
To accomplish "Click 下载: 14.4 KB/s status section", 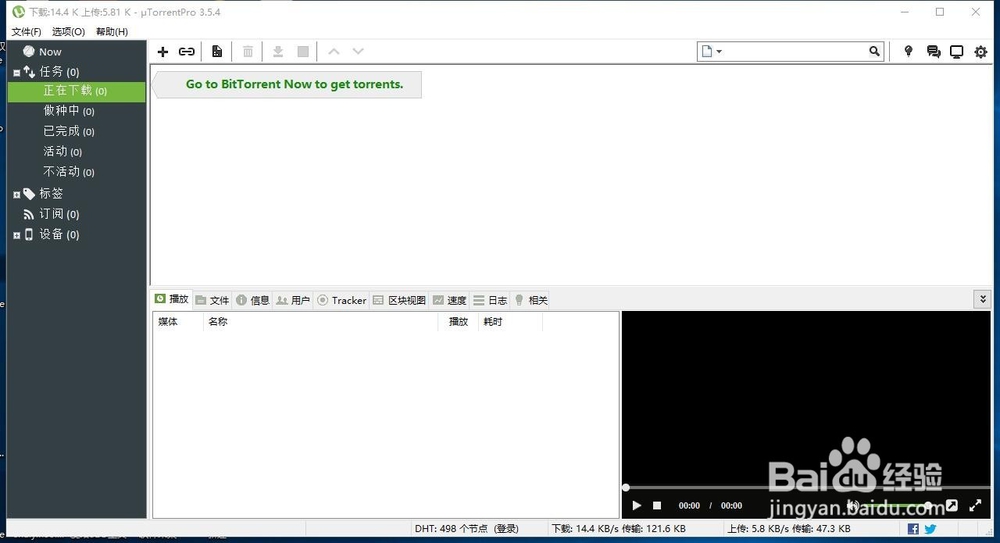I will [x=619, y=528].
